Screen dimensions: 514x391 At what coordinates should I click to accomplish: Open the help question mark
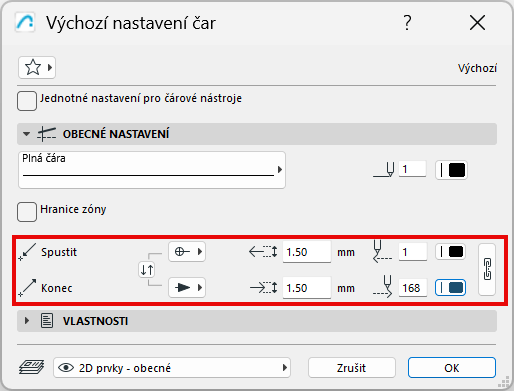(x=407, y=23)
